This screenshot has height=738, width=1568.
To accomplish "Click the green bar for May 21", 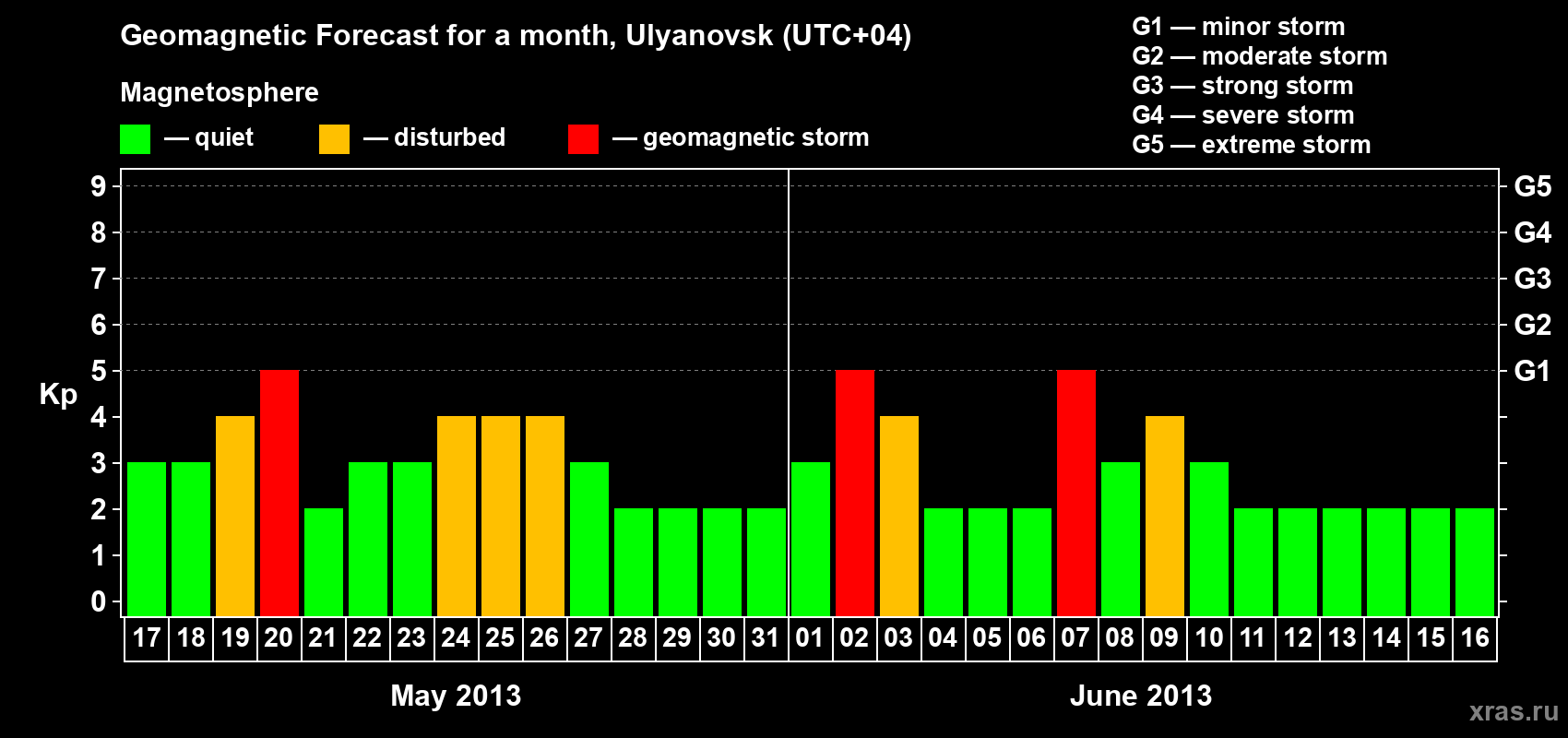I will coord(324,562).
